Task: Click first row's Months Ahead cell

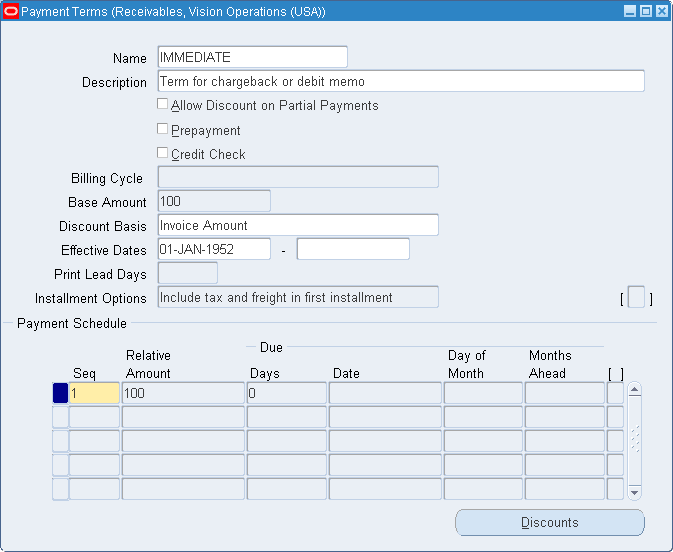Action: tap(565, 393)
